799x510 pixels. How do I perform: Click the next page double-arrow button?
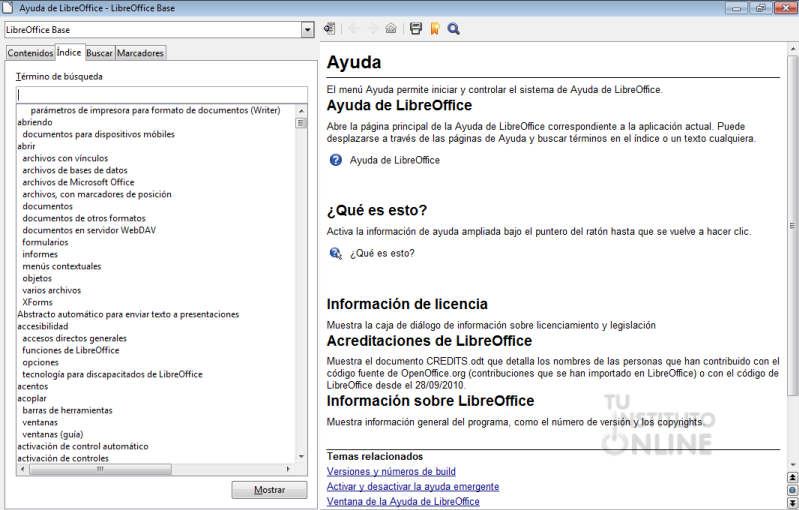(792, 502)
